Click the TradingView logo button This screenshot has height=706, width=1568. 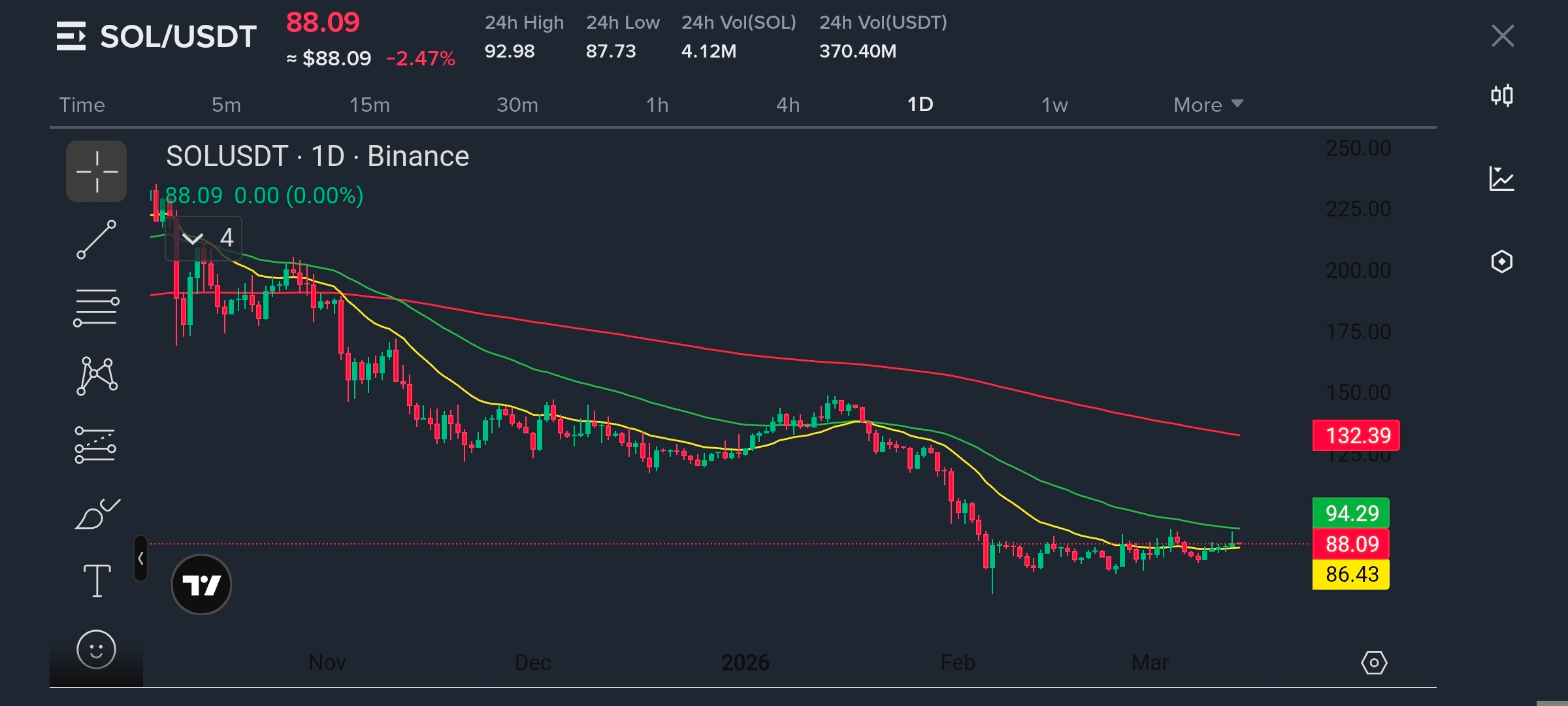pyautogui.click(x=201, y=584)
